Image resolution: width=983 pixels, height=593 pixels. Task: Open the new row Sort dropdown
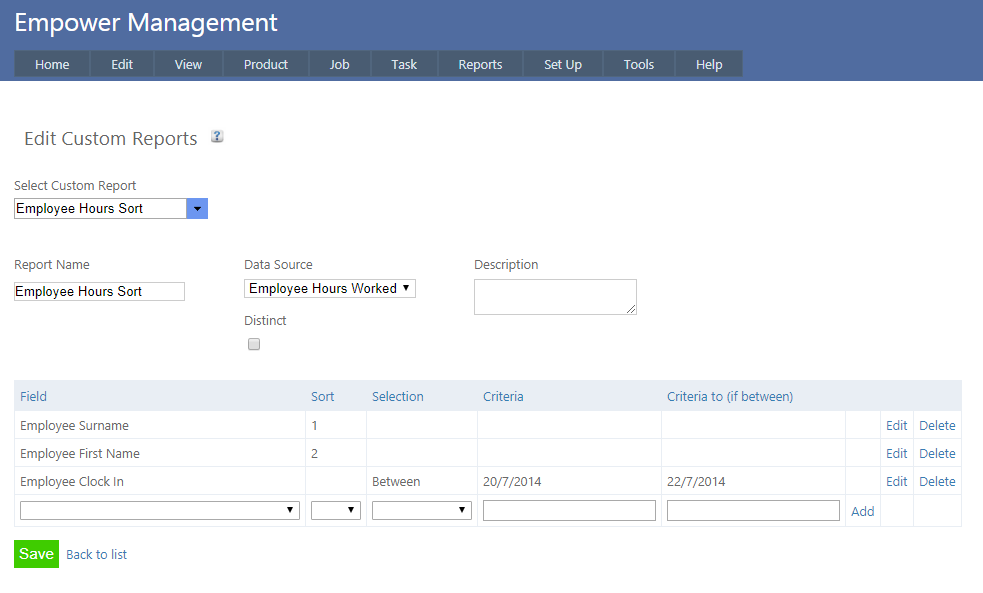(335, 510)
